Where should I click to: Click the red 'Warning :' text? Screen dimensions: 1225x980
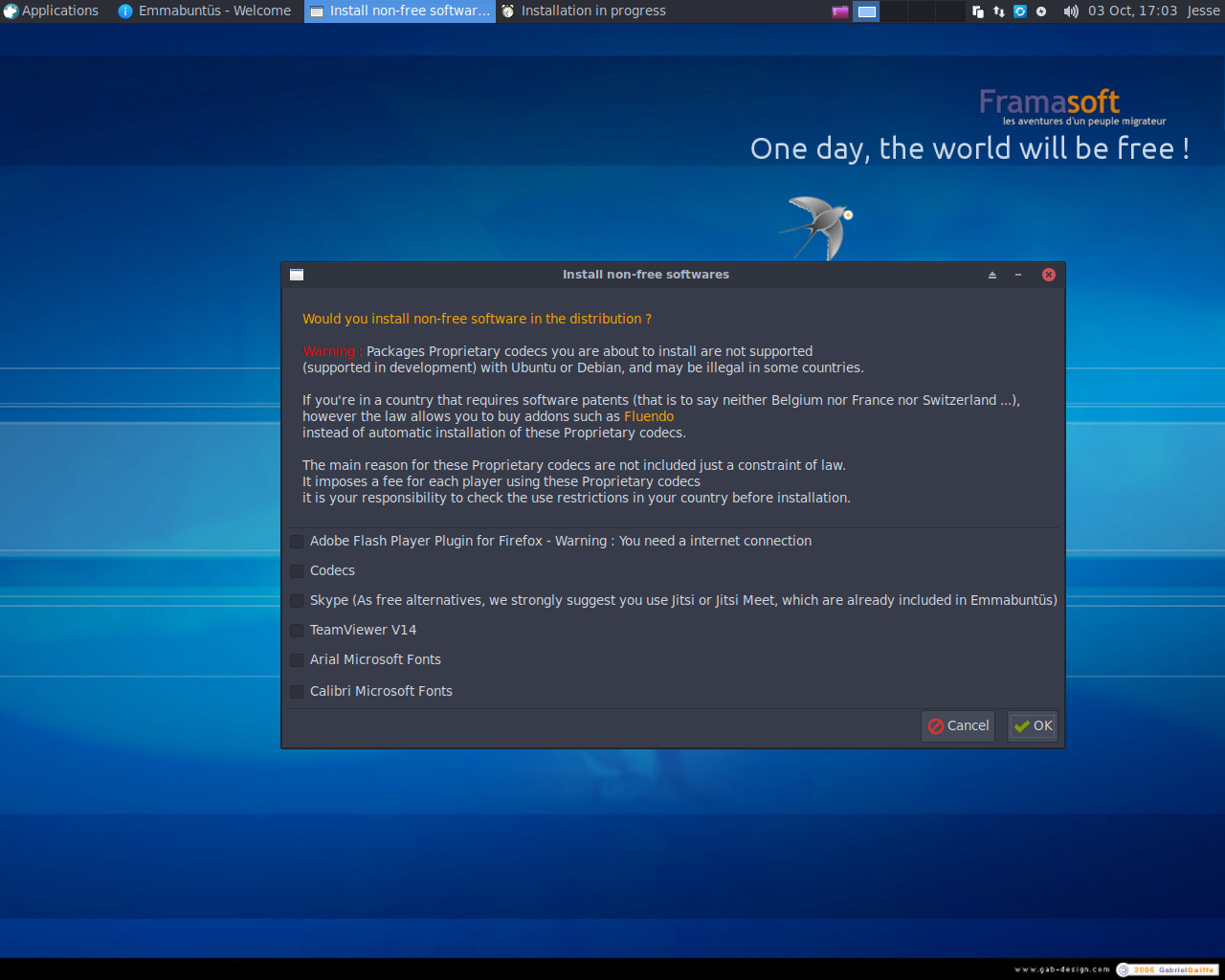[x=332, y=351]
